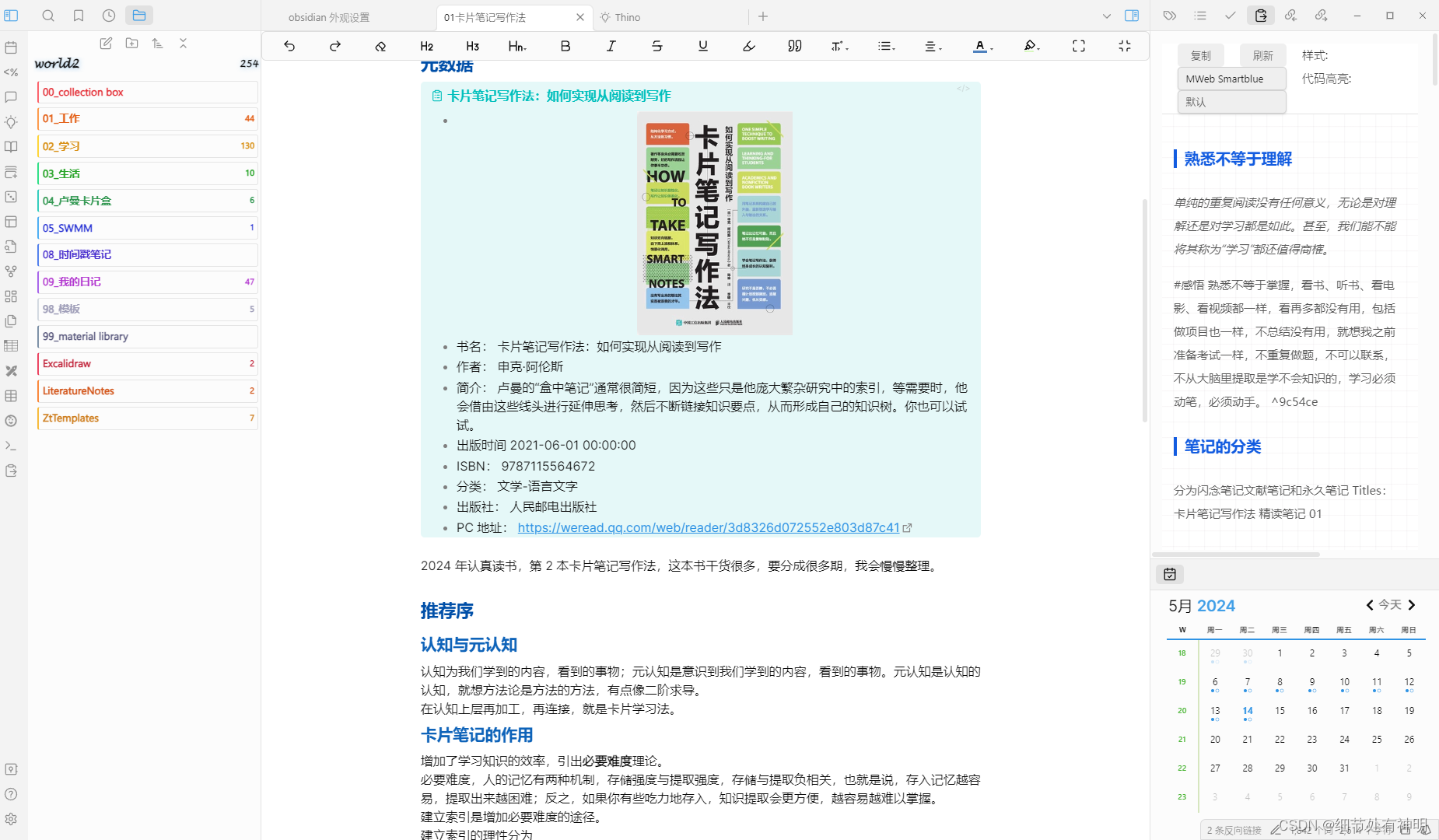The image size is (1439, 840).
Task: Switch to the obsidian 外观设置 tab
Action: [x=329, y=17]
